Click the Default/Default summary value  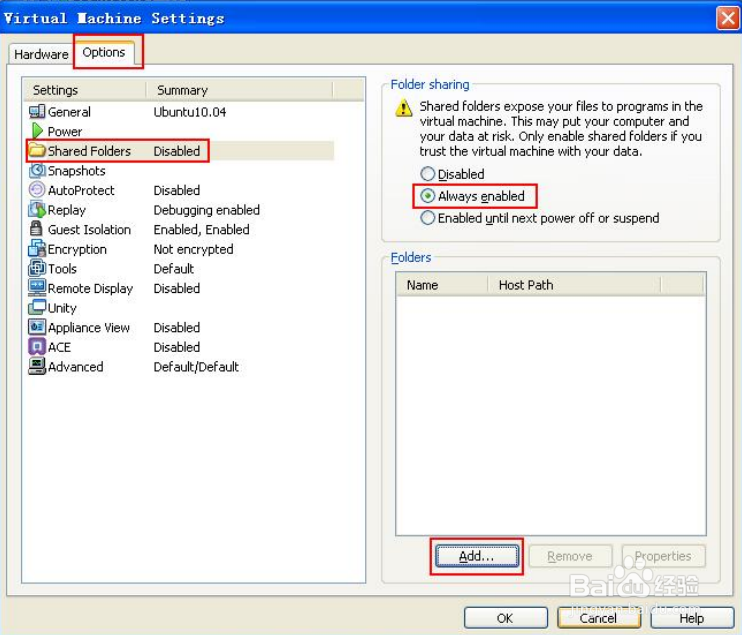(196, 367)
